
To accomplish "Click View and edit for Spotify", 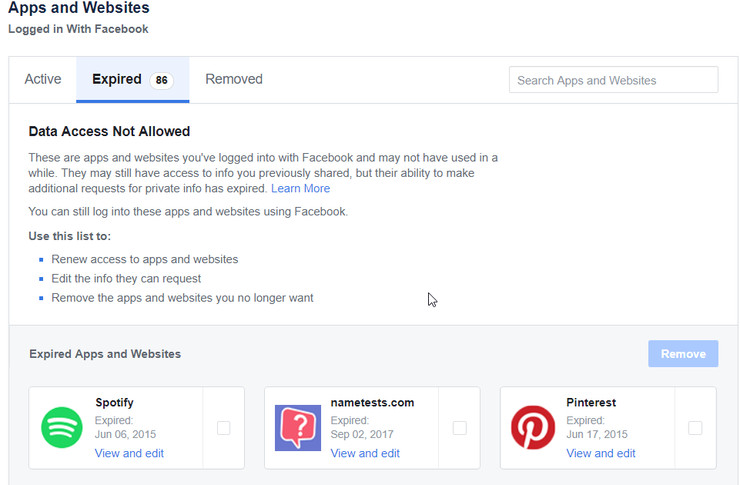I will click(x=129, y=453).
